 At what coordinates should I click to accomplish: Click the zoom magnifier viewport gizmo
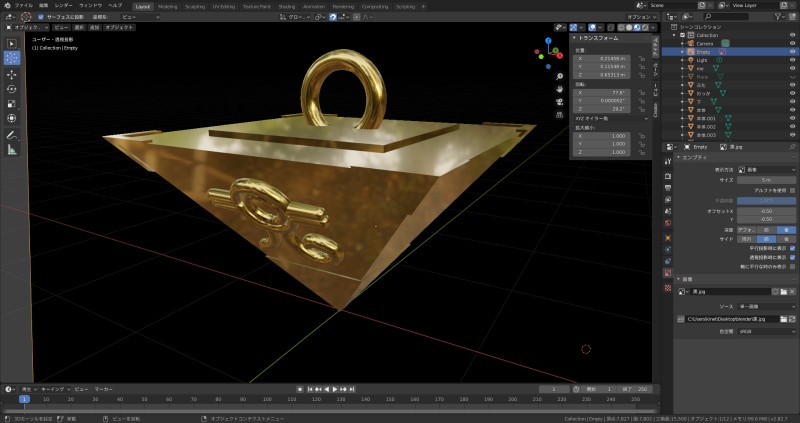pos(560,77)
